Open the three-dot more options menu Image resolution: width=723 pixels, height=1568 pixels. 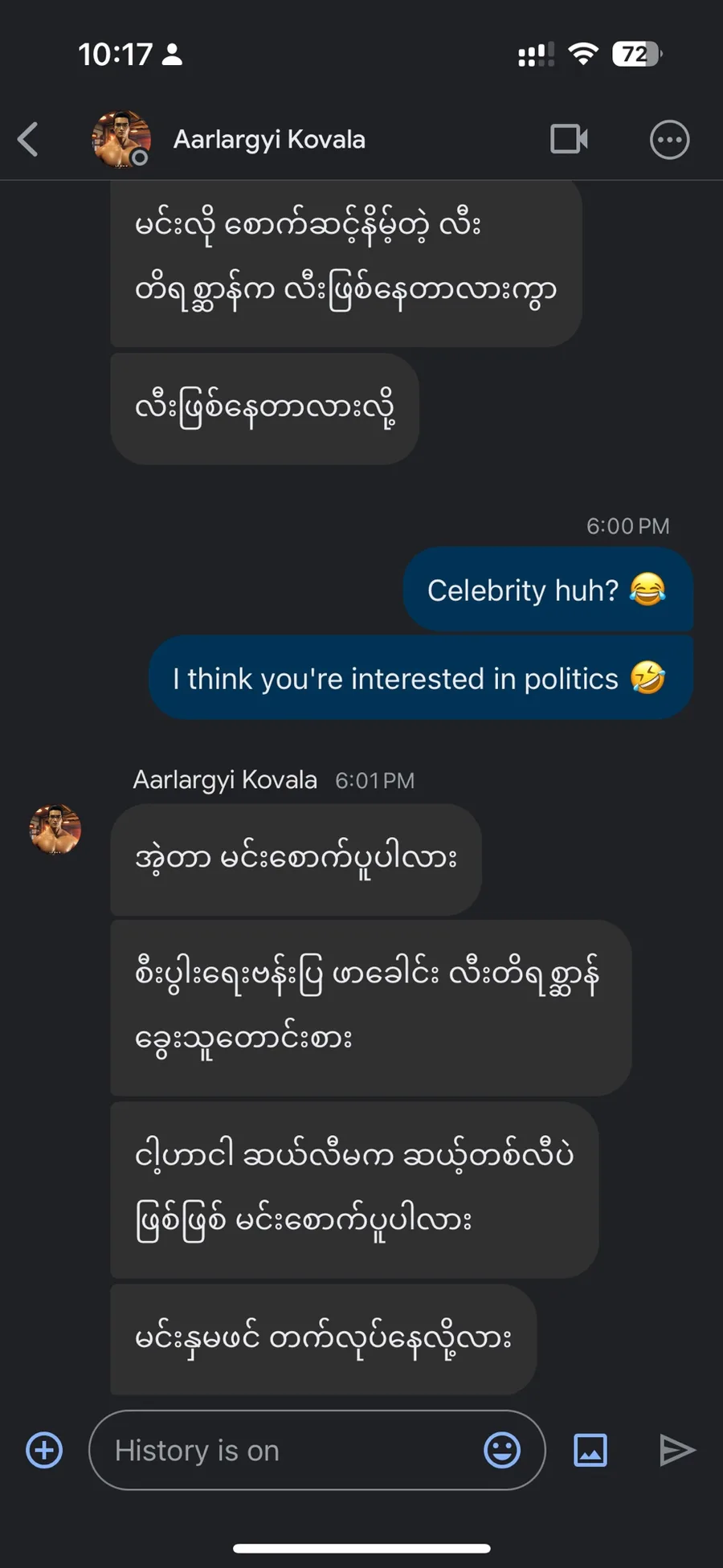[x=669, y=140]
